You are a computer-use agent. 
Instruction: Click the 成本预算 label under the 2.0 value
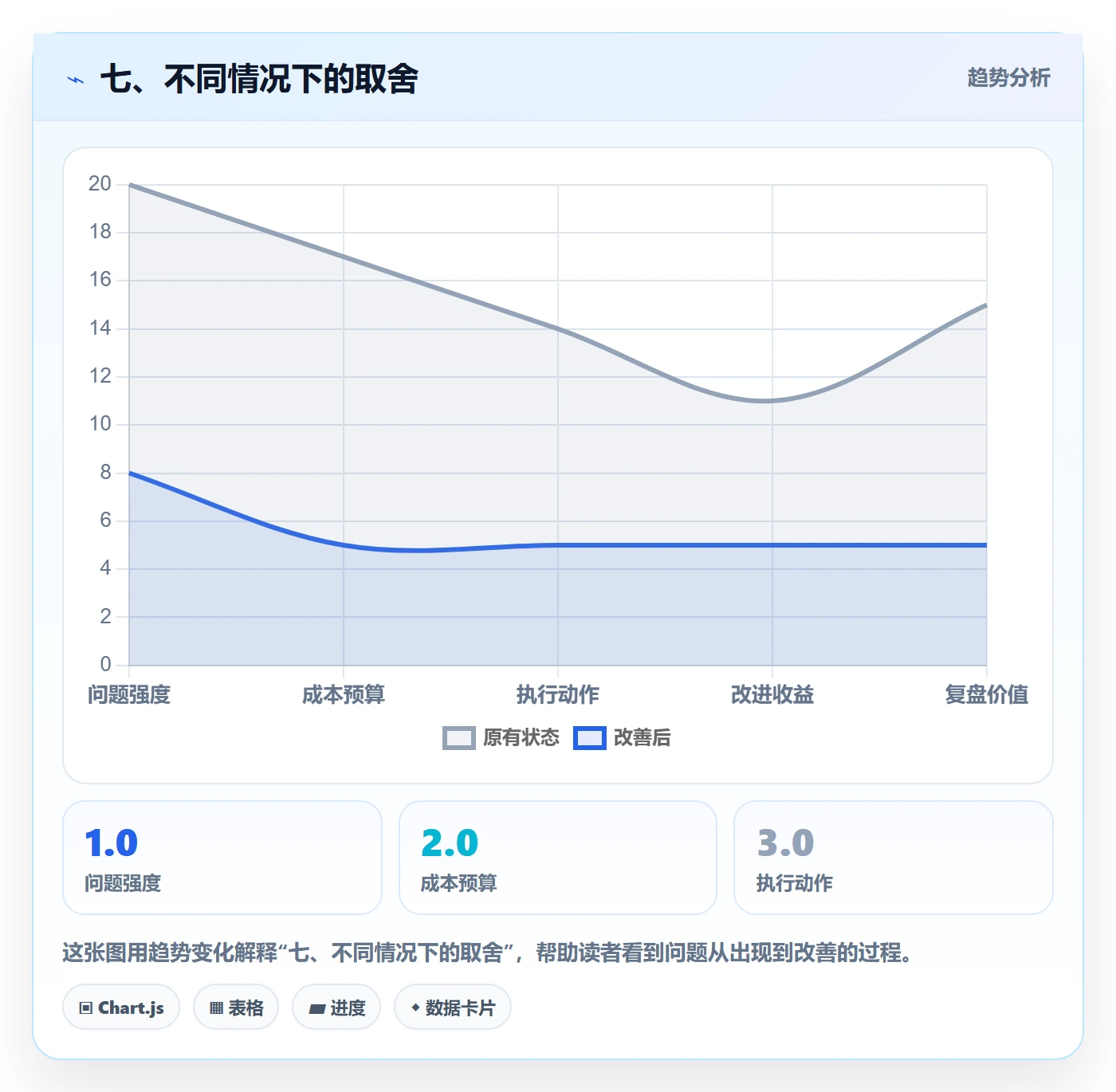coord(458,883)
